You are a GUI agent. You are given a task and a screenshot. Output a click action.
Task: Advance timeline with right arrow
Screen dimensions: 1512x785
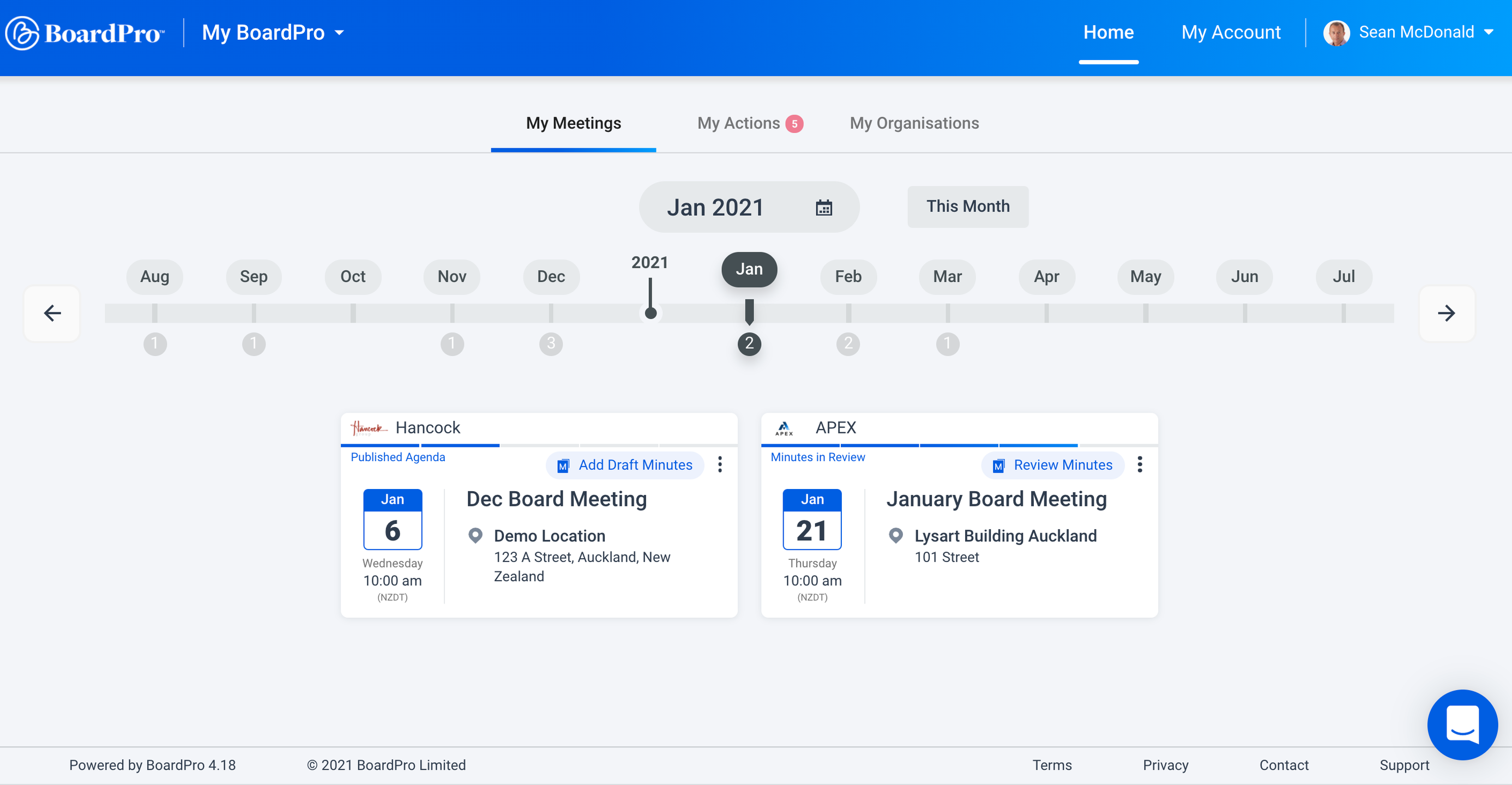click(x=1446, y=313)
